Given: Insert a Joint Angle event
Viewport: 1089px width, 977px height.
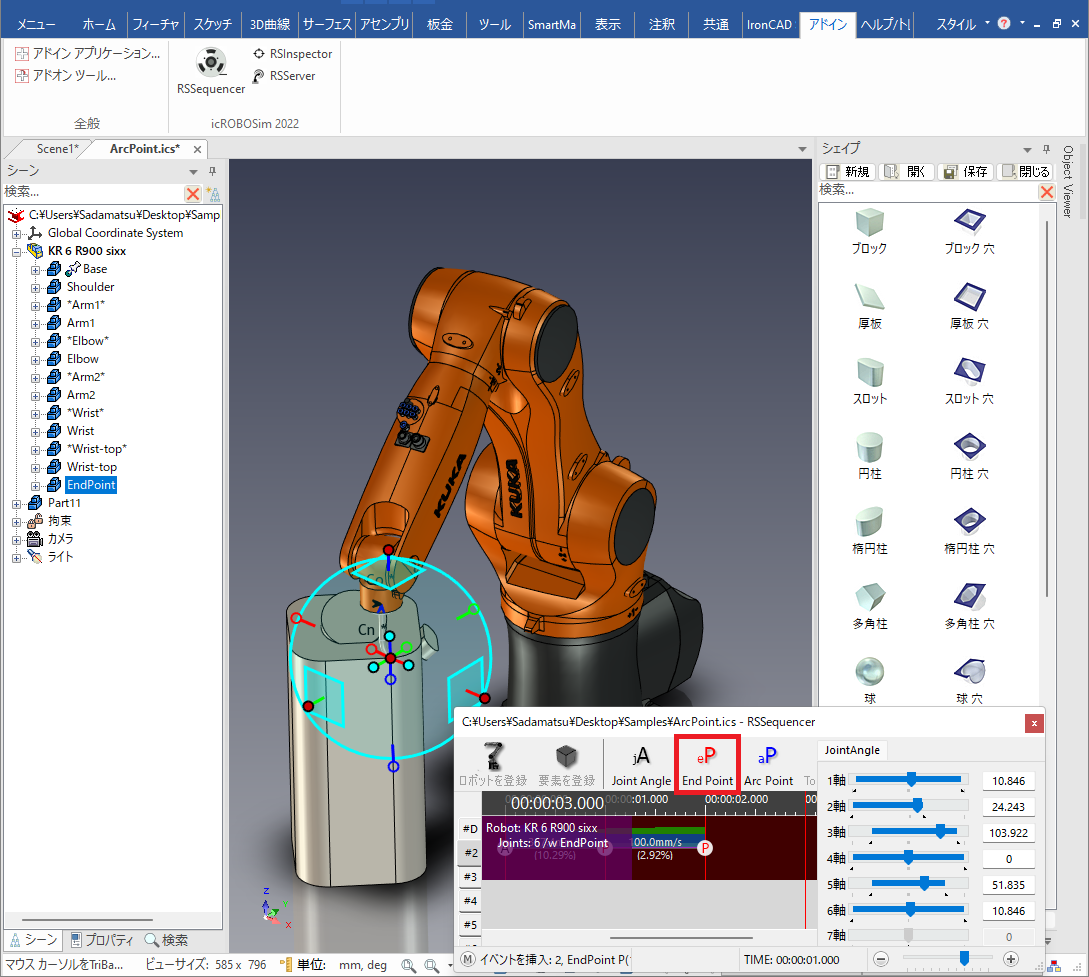Looking at the screenshot, I should coord(641,765).
